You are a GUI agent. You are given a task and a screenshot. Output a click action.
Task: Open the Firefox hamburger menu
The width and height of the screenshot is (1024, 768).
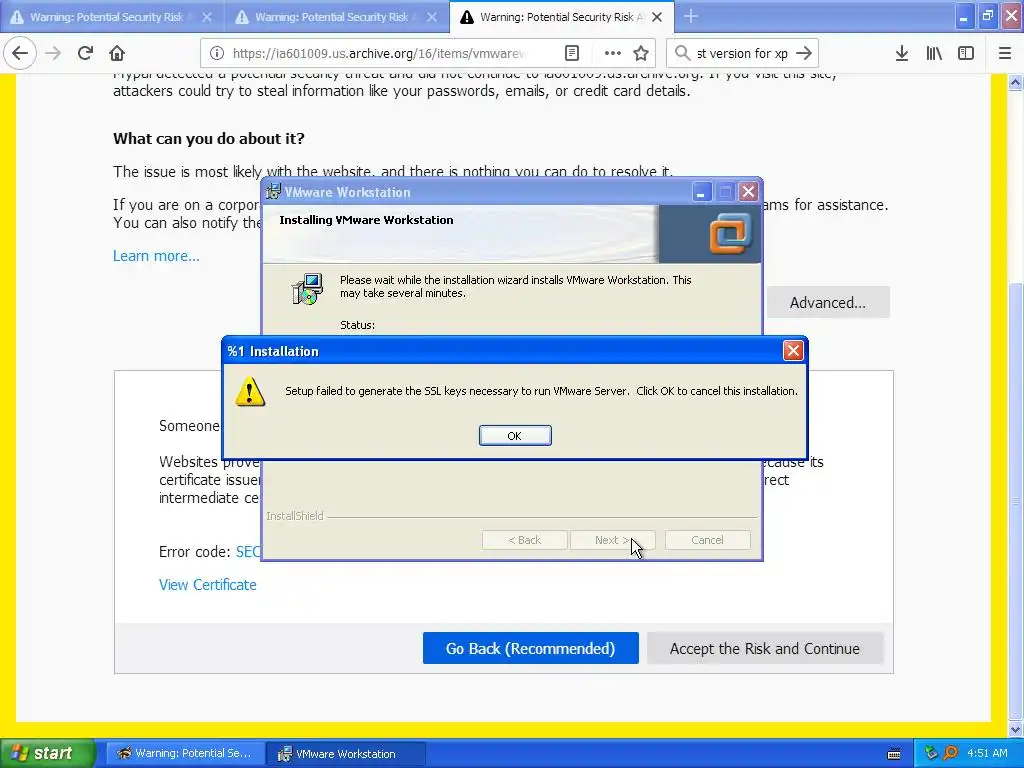click(1005, 53)
